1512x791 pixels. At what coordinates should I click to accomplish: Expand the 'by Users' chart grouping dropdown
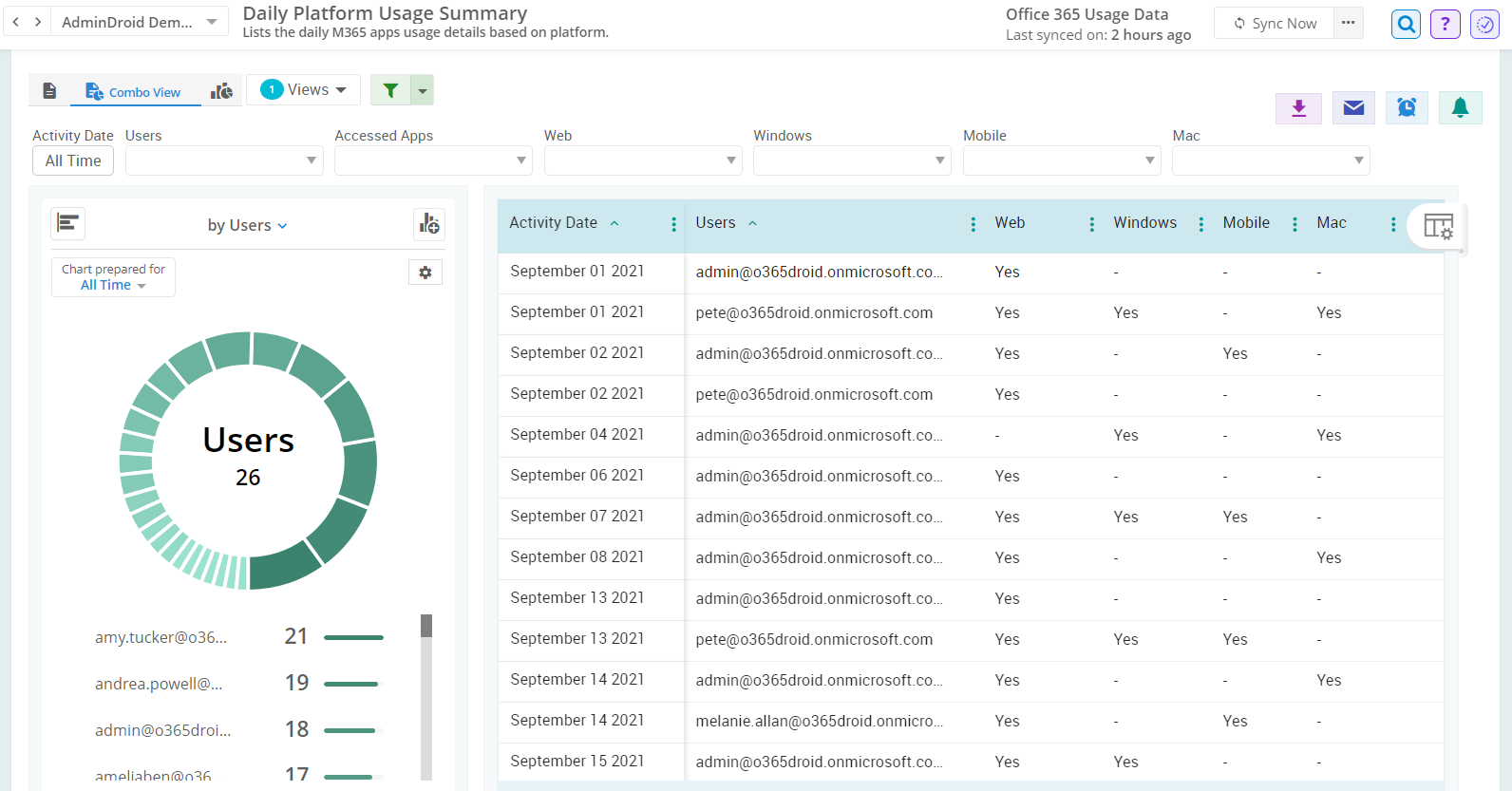[247, 225]
